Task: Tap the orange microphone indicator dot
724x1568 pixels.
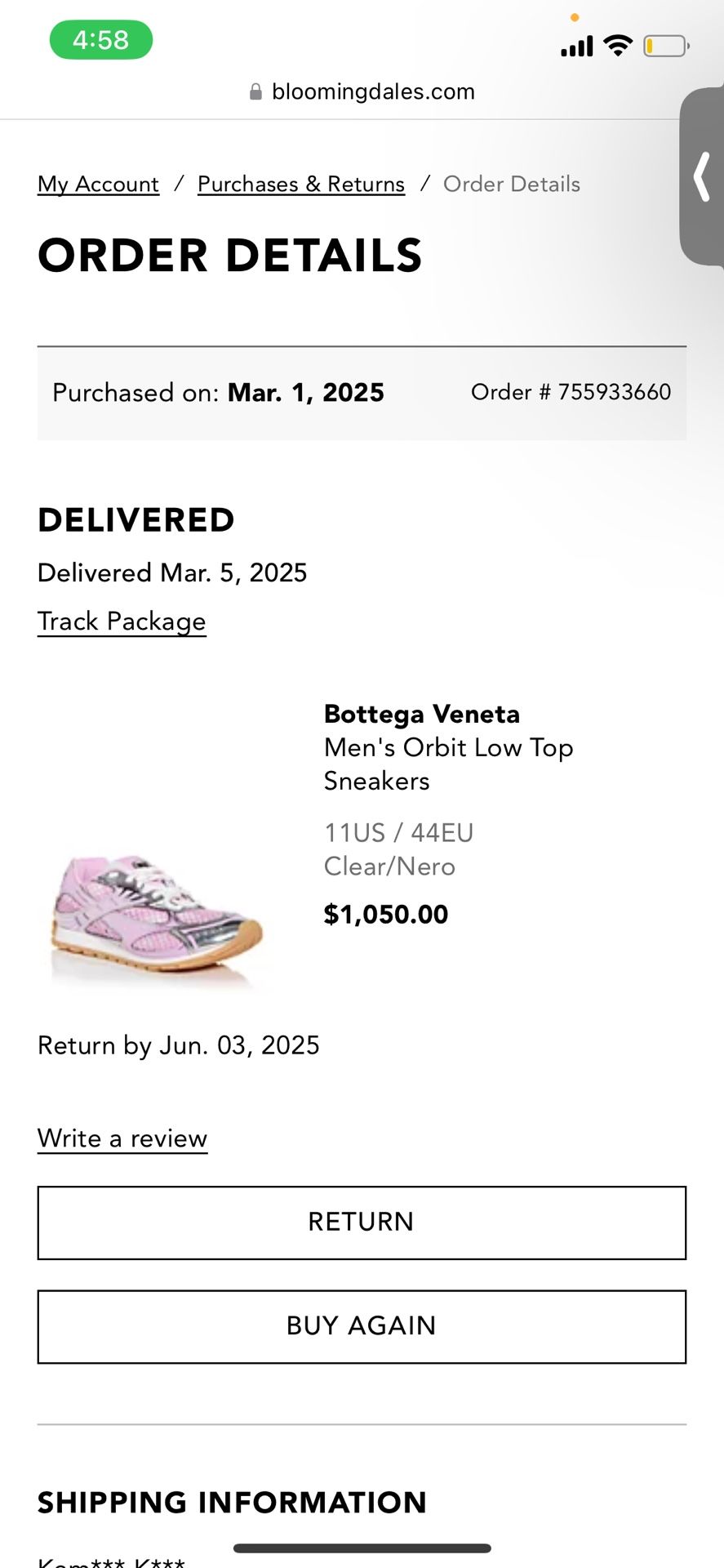Action: 575,17
